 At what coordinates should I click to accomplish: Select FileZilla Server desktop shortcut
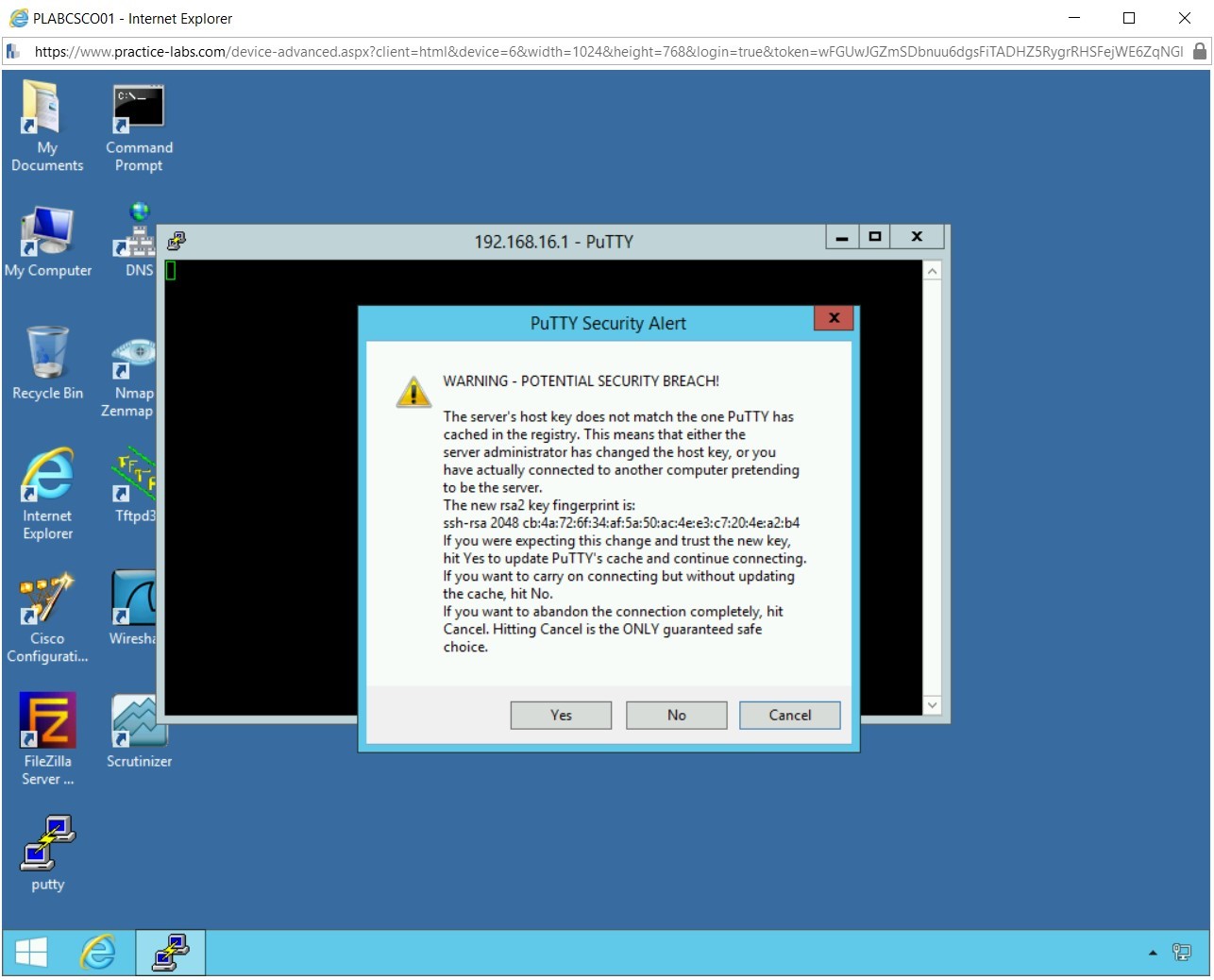pyautogui.click(x=47, y=739)
